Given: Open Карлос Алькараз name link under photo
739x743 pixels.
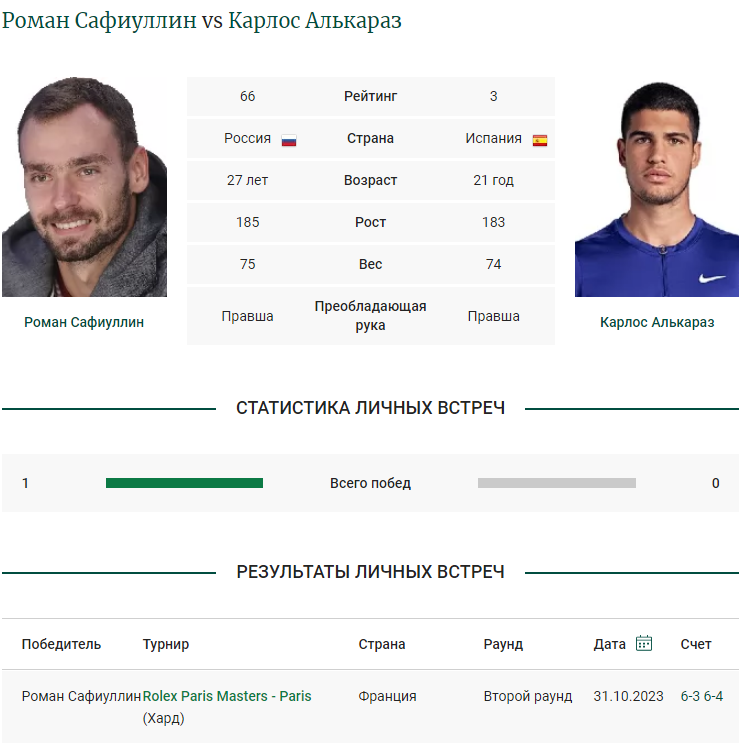Looking at the screenshot, I should coord(657,322).
